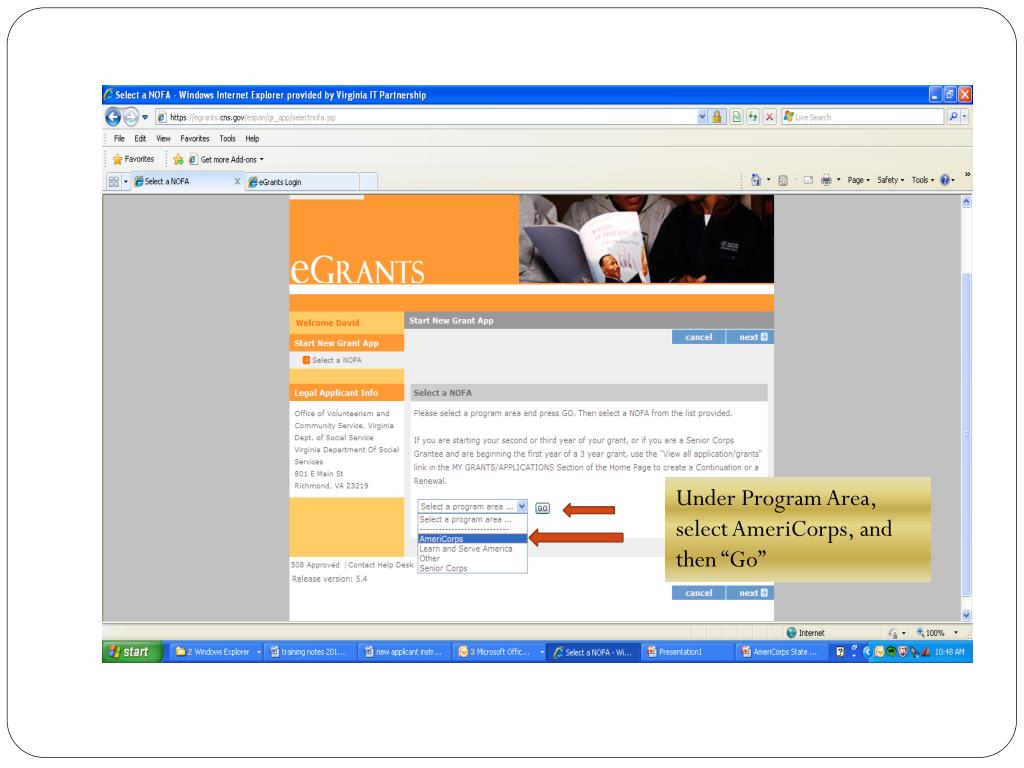Click the Refresh green arrows icon
This screenshot has height=768, width=1024.
coord(753,117)
